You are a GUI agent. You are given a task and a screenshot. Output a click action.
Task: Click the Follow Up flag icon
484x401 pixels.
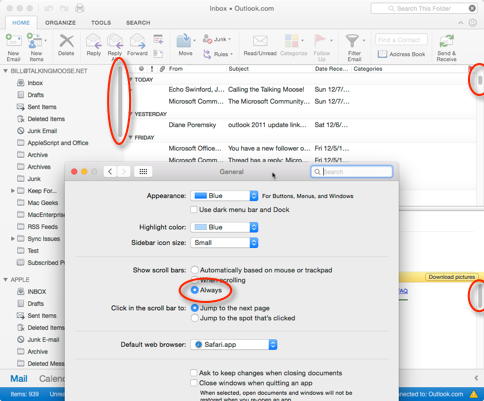pyautogui.click(x=320, y=40)
